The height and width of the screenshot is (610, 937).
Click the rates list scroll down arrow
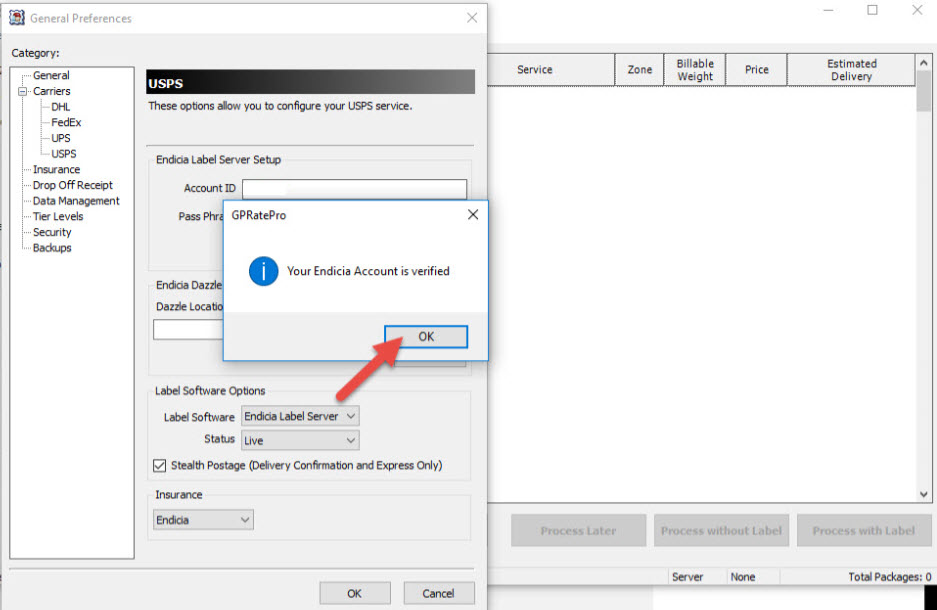924,494
